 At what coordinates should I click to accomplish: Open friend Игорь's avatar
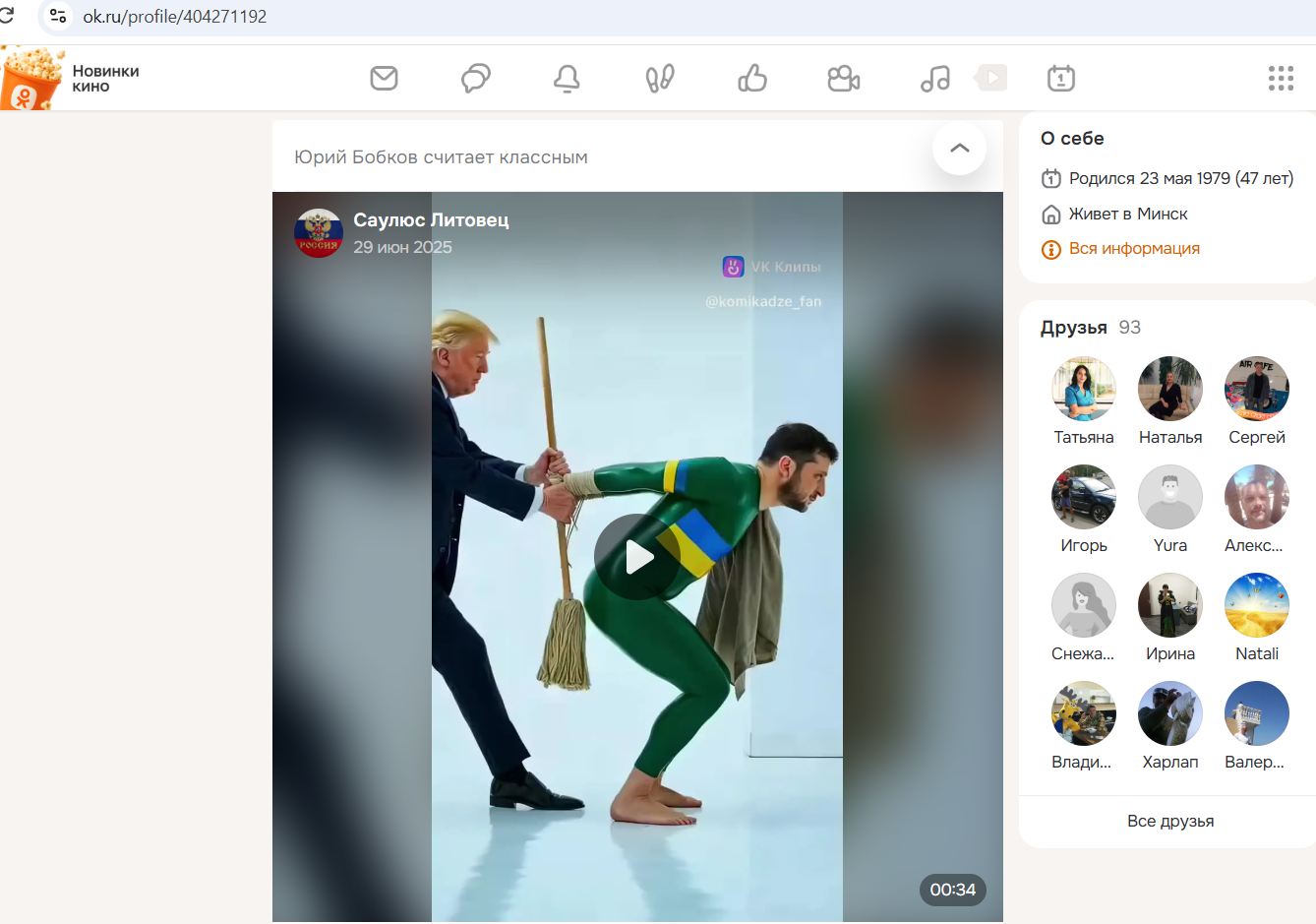[1084, 497]
